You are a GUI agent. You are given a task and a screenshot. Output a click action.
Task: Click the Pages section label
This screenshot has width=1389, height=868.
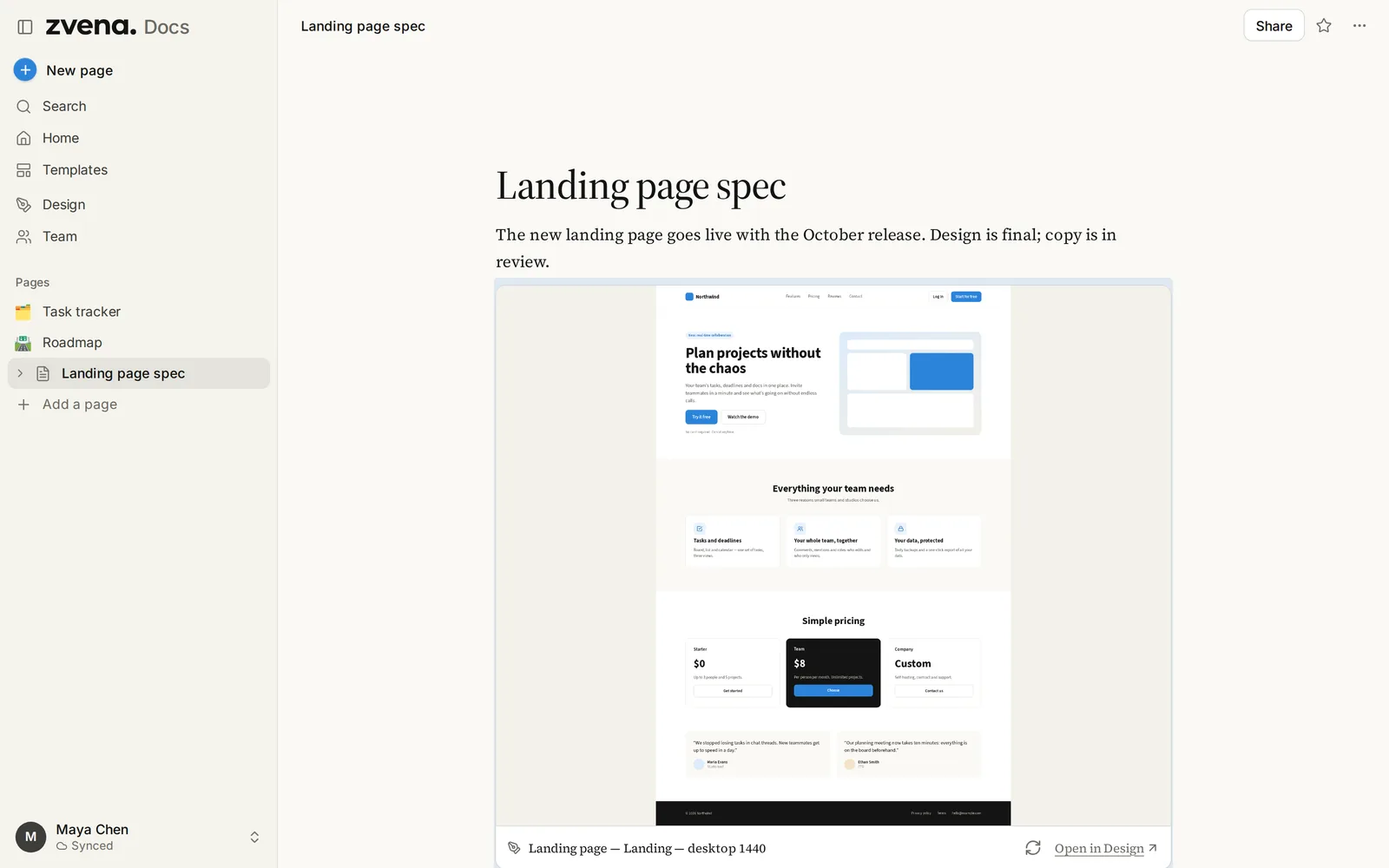(32, 282)
